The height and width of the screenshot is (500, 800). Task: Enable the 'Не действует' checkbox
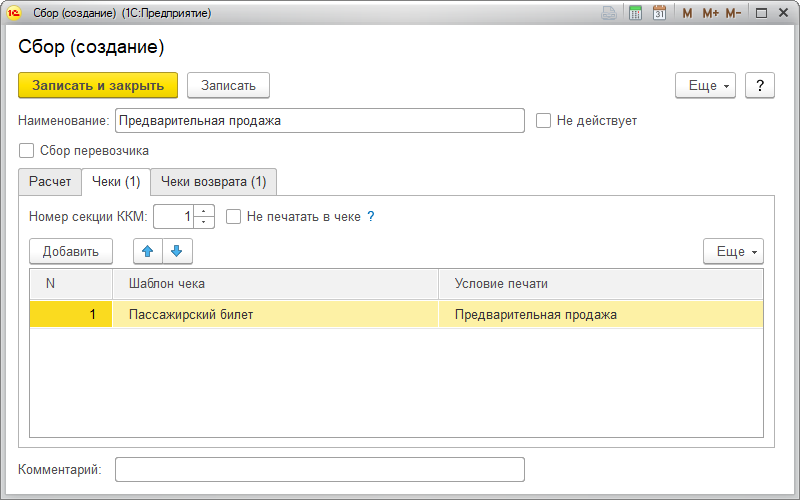544,121
